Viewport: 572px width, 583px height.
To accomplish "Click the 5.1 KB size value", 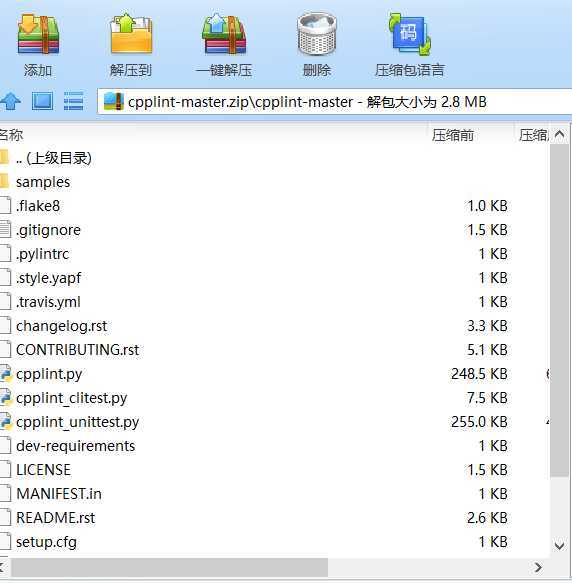I will pyautogui.click(x=487, y=350).
